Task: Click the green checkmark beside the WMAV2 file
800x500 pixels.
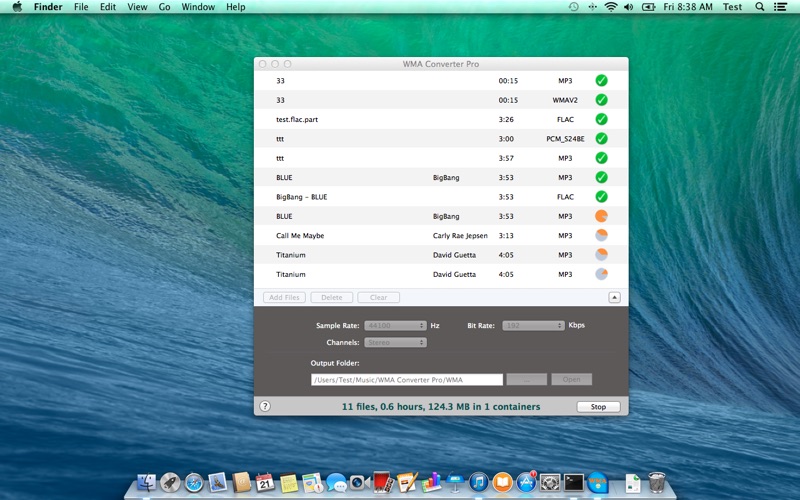Action: (602, 100)
